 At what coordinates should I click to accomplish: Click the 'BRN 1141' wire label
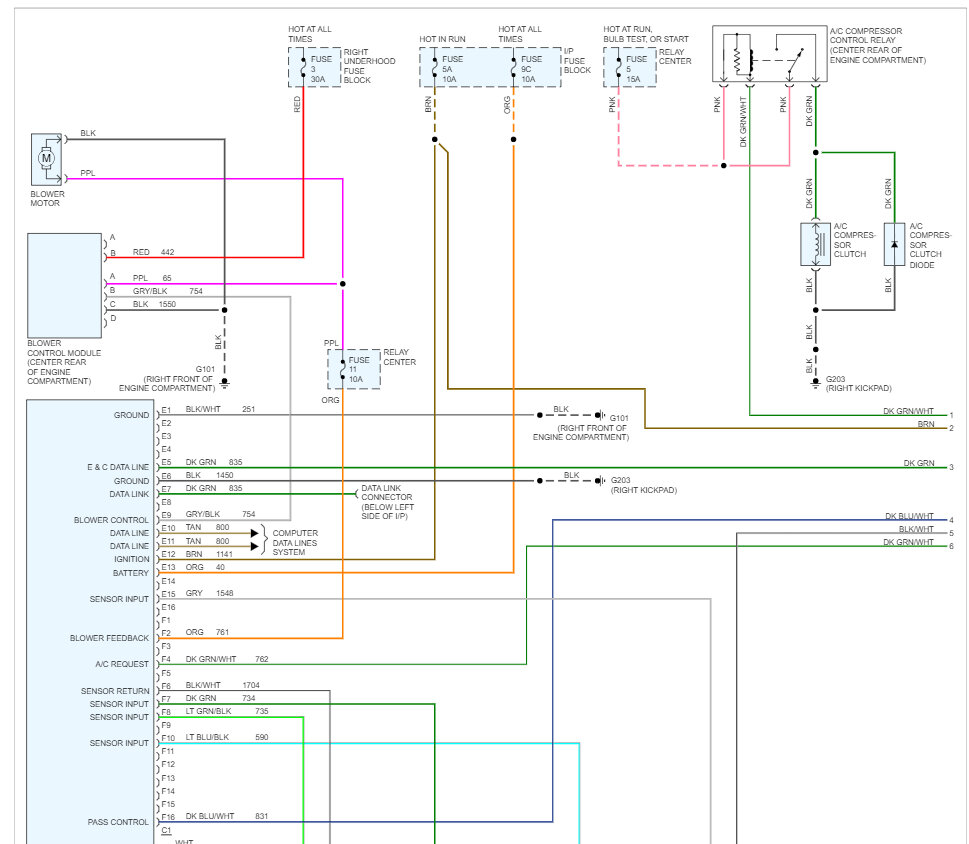[209, 554]
